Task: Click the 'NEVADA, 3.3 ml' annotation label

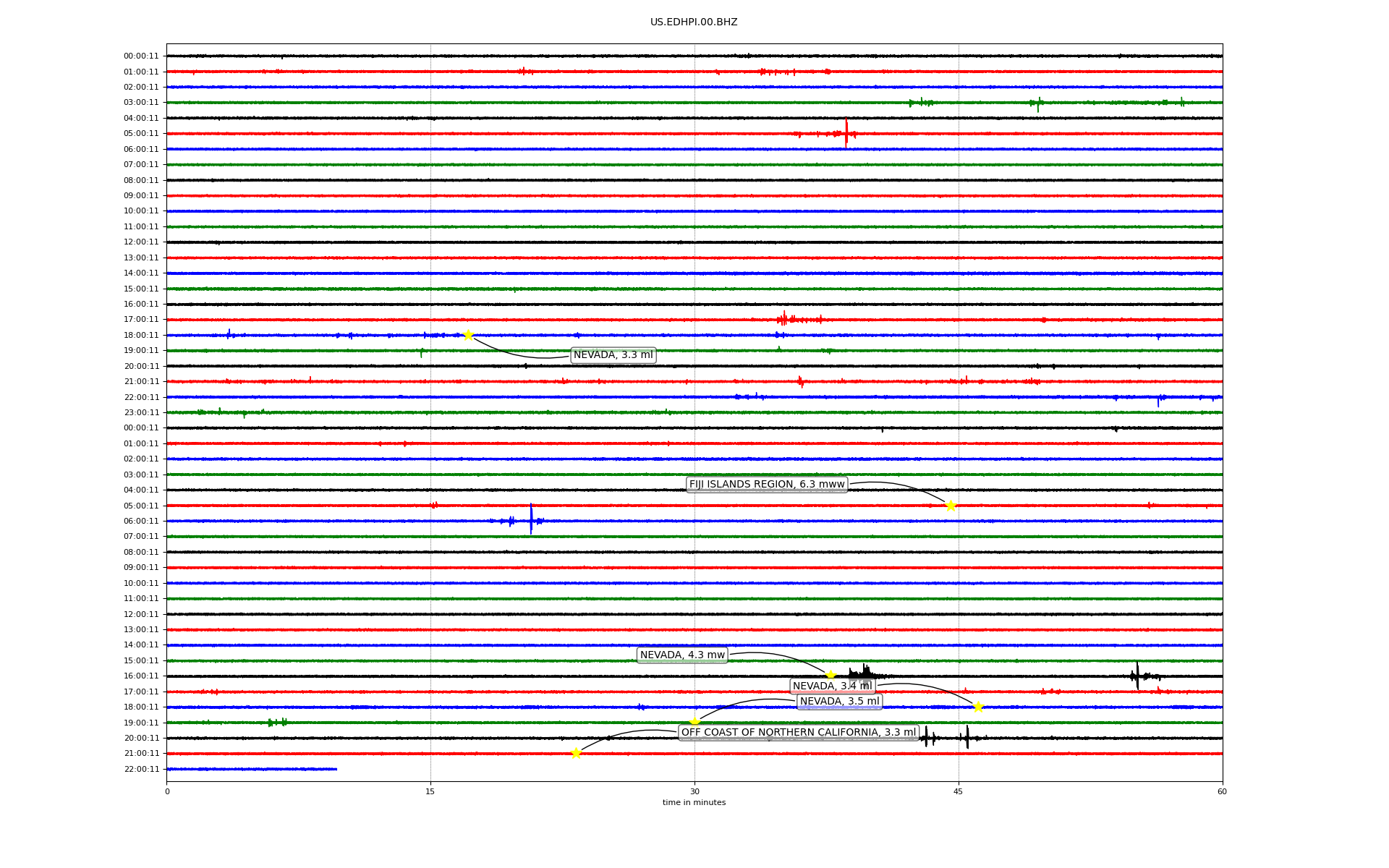Action: tap(613, 355)
